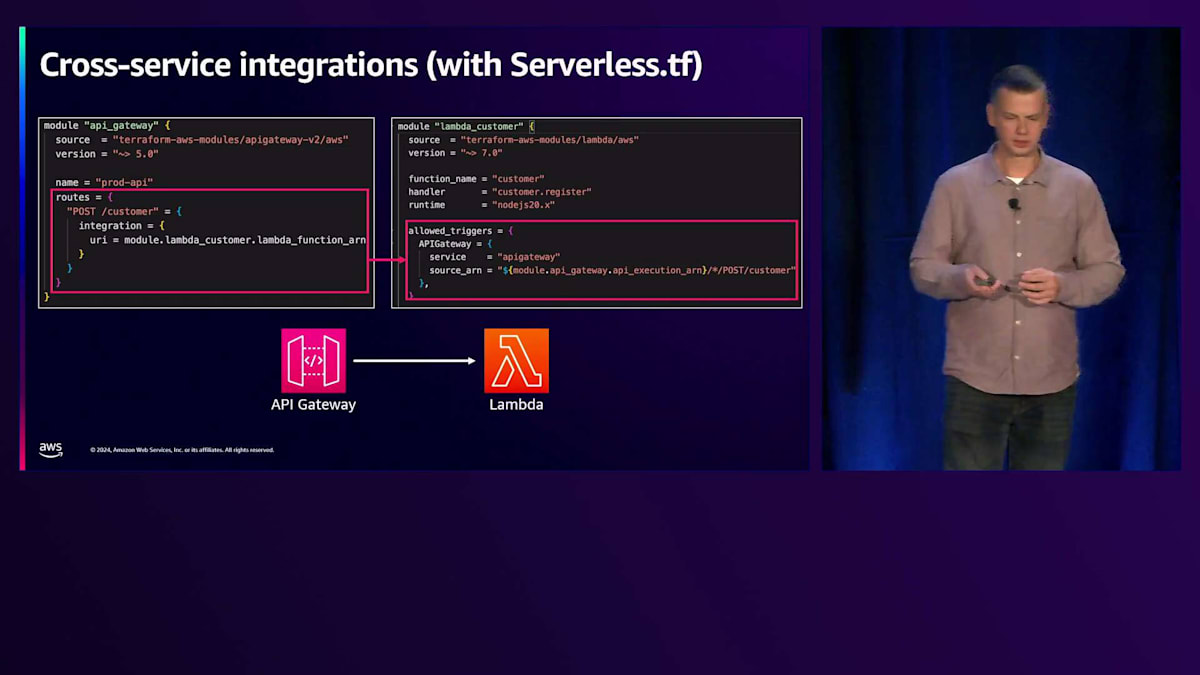Click the orange Lambda icon

coord(516,360)
